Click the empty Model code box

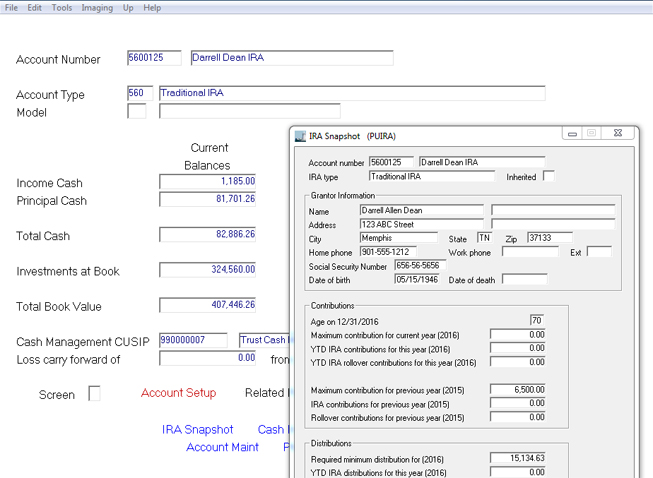pyautogui.click(x=137, y=111)
